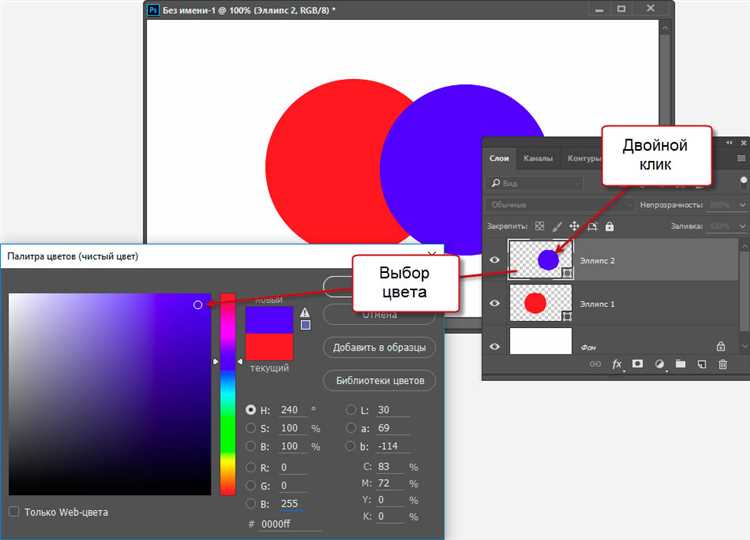Click the padlock on the Фон layer

(x=721, y=346)
